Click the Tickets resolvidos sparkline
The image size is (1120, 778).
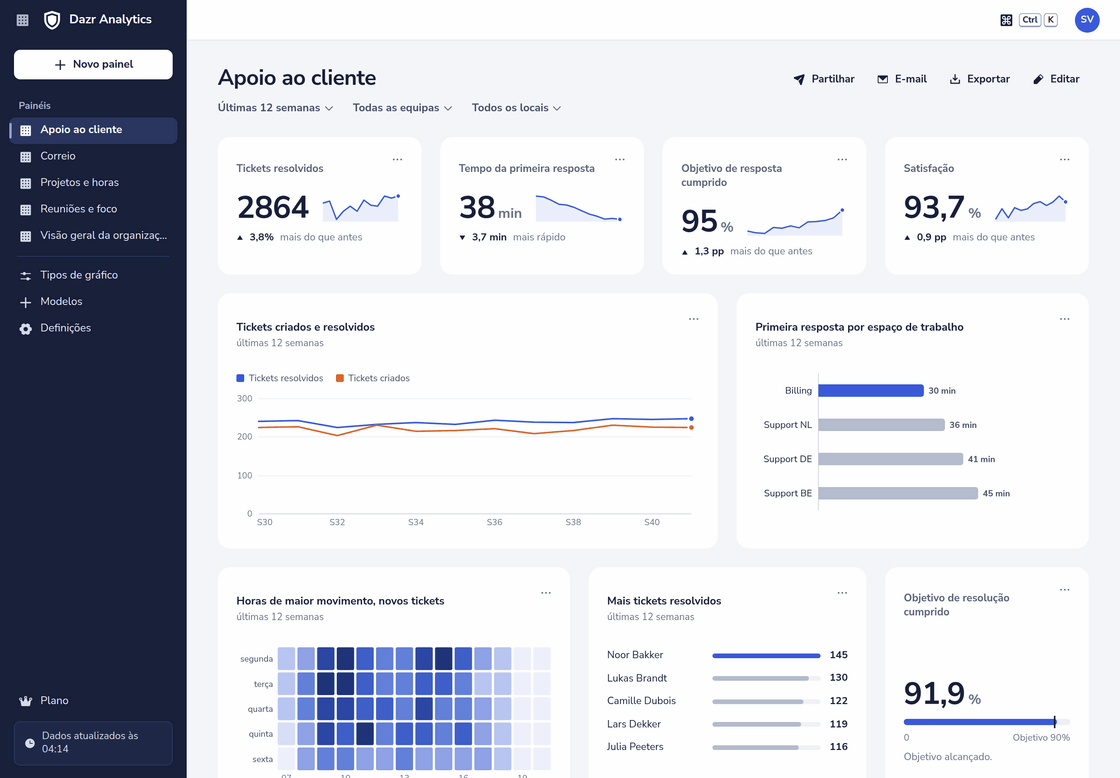[361, 207]
